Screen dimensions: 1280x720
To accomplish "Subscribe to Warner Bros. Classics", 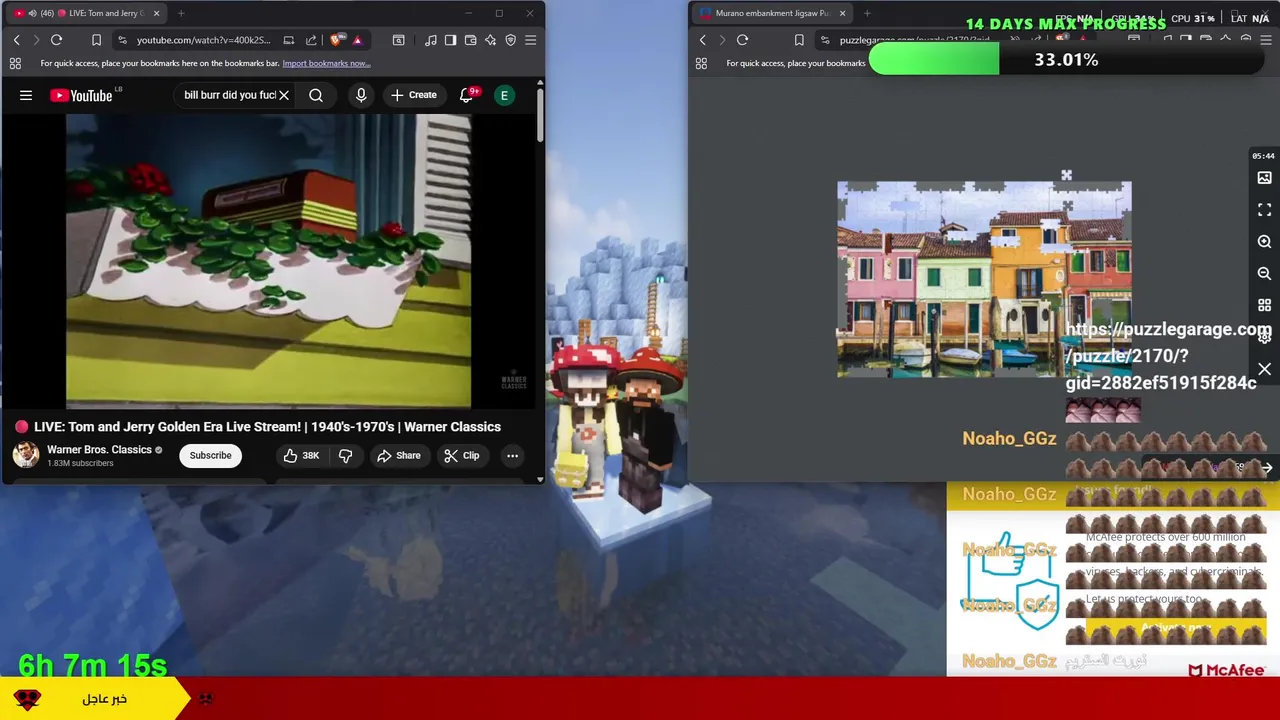I will [210, 455].
